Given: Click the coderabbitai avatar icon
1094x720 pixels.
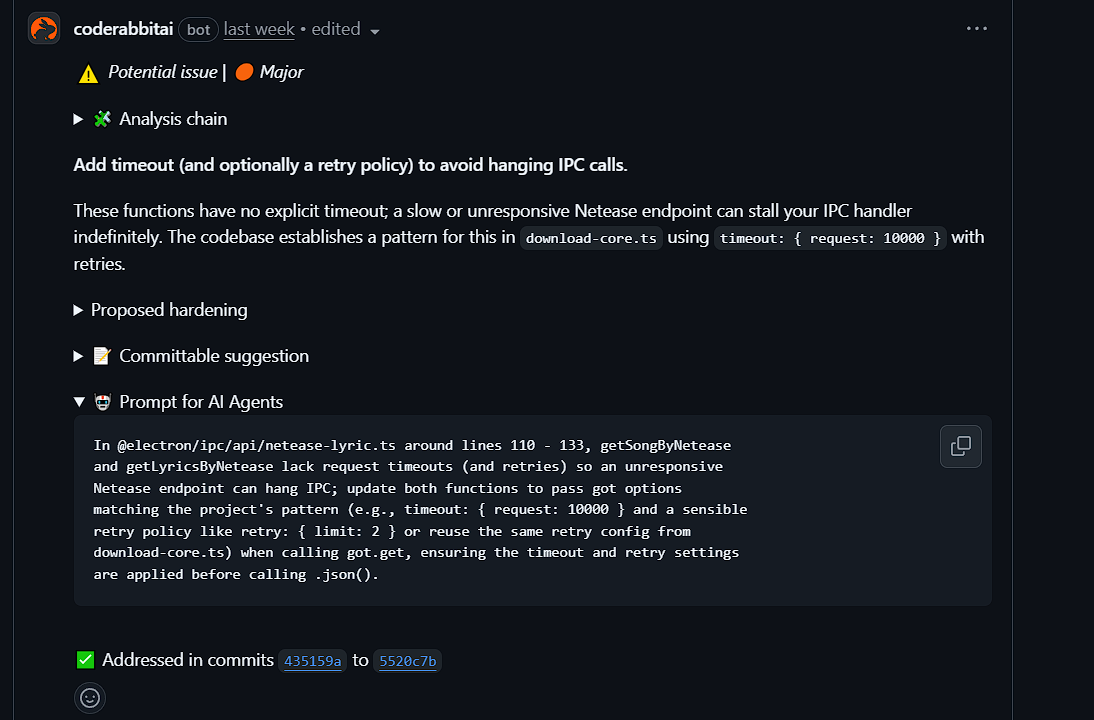Looking at the screenshot, I should click(x=44, y=29).
